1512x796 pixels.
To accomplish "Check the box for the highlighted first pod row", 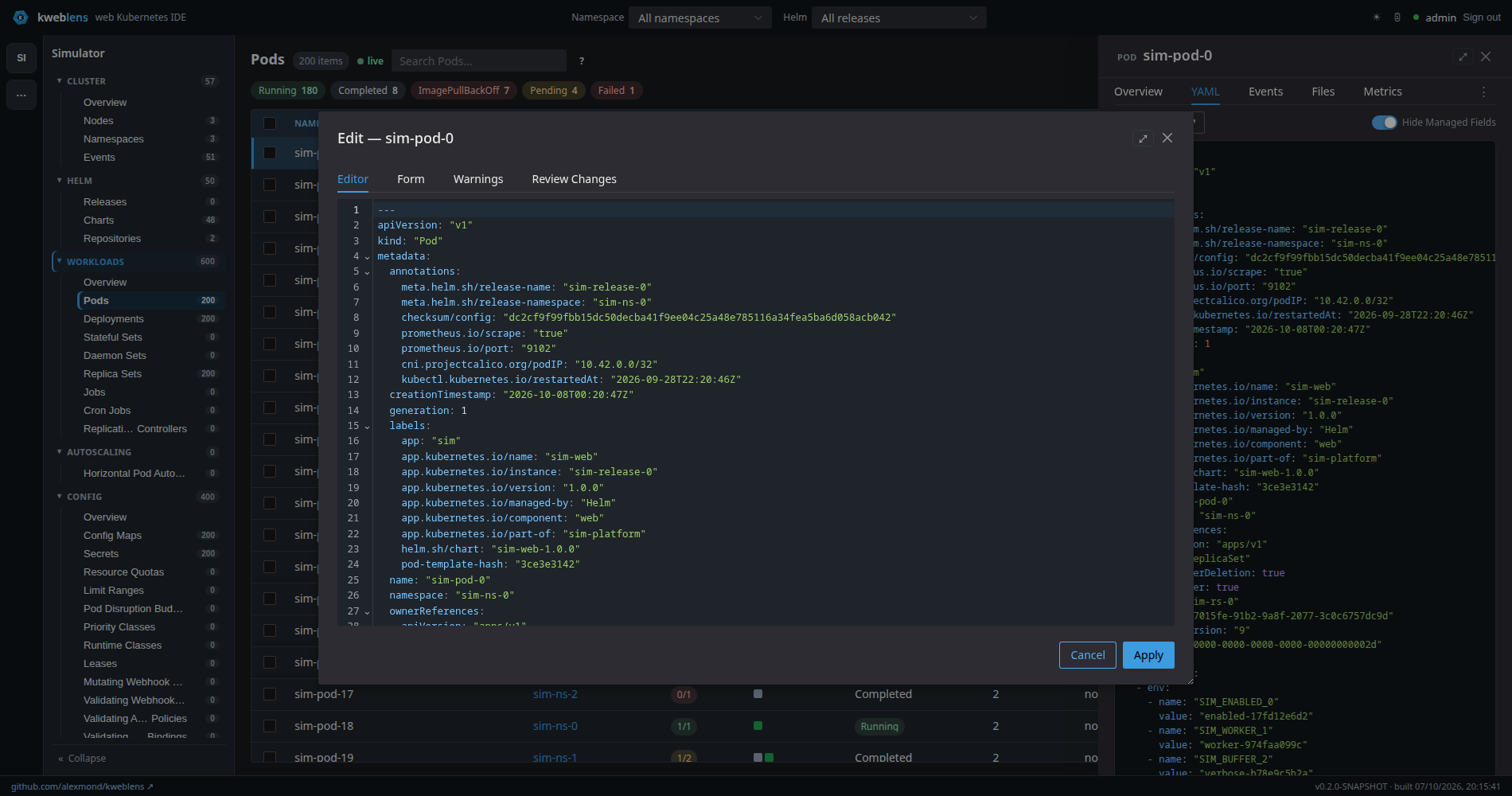I will tap(270, 153).
